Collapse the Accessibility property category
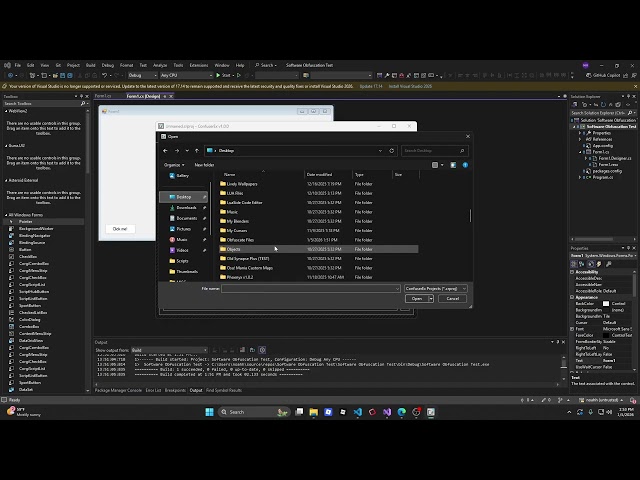Image resolution: width=640 pixels, height=480 pixels. (x=572, y=272)
